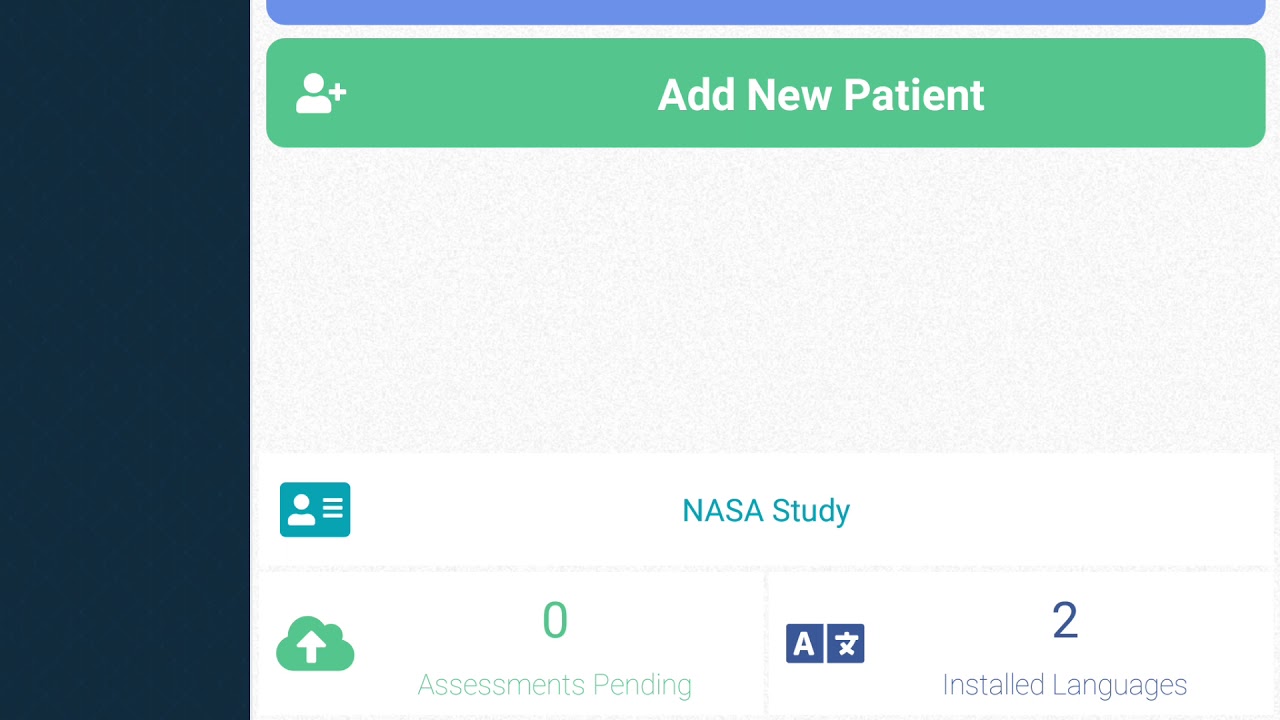Click the blue translate languages icon
This screenshot has width=1280, height=720.
click(825, 644)
